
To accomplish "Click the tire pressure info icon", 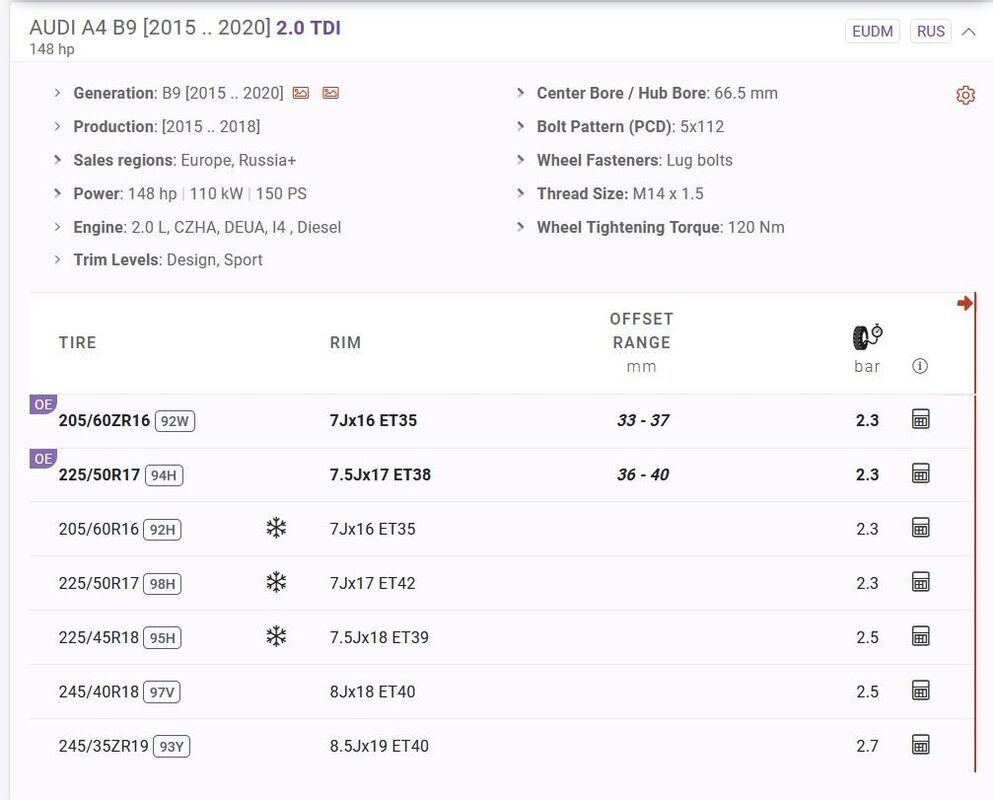I will point(920,366).
